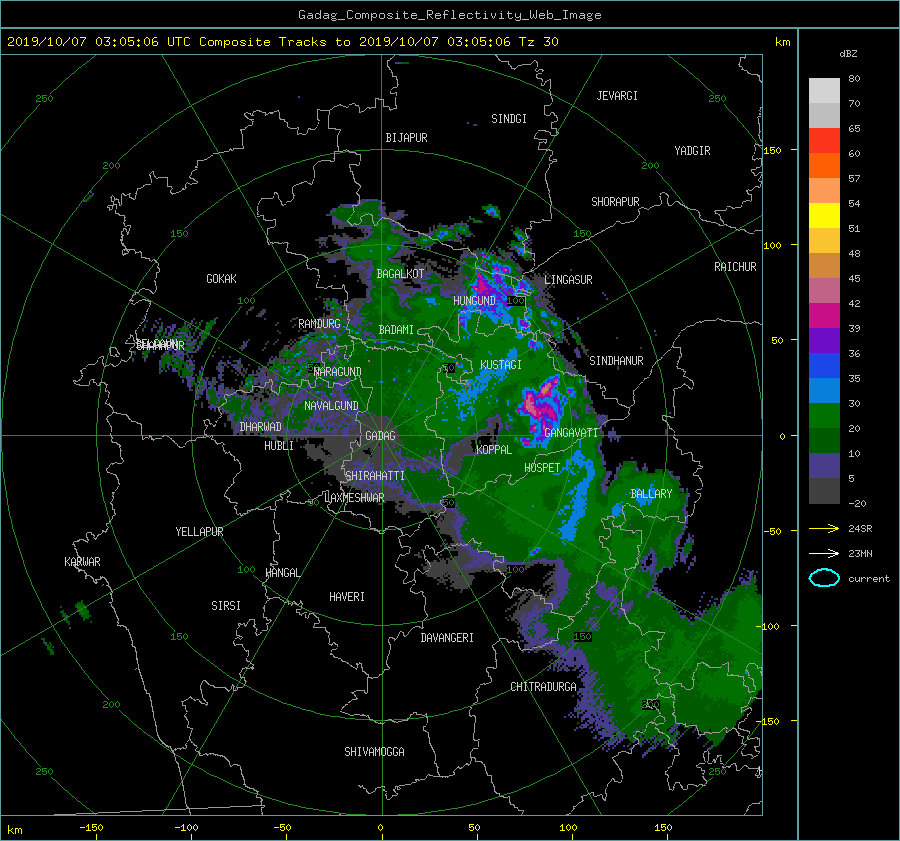Click the DHARWAD label
Image resolution: width=900 pixels, height=841 pixels.
coord(260,427)
